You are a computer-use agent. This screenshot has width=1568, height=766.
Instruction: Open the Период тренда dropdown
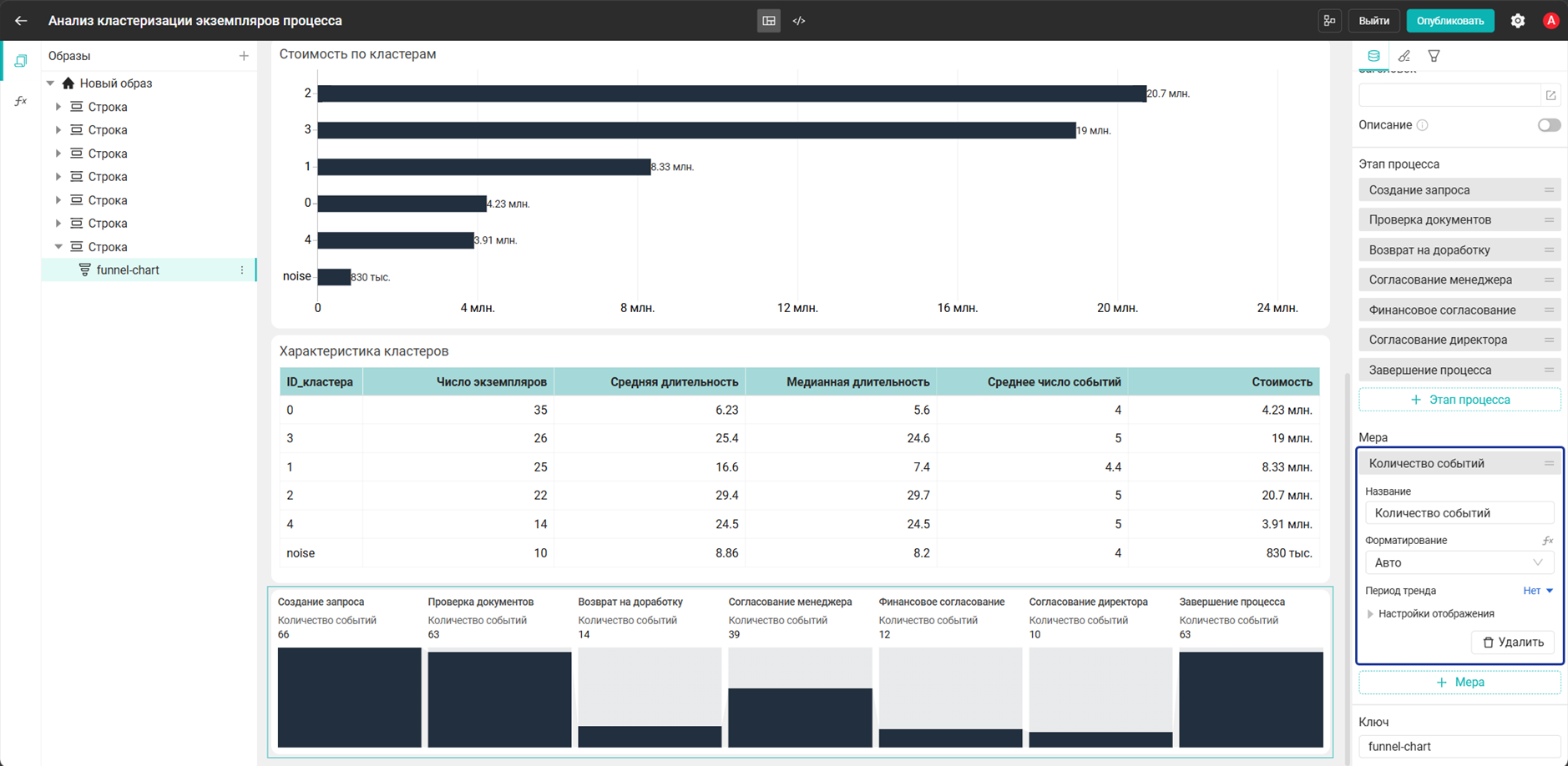tap(1538, 591)
